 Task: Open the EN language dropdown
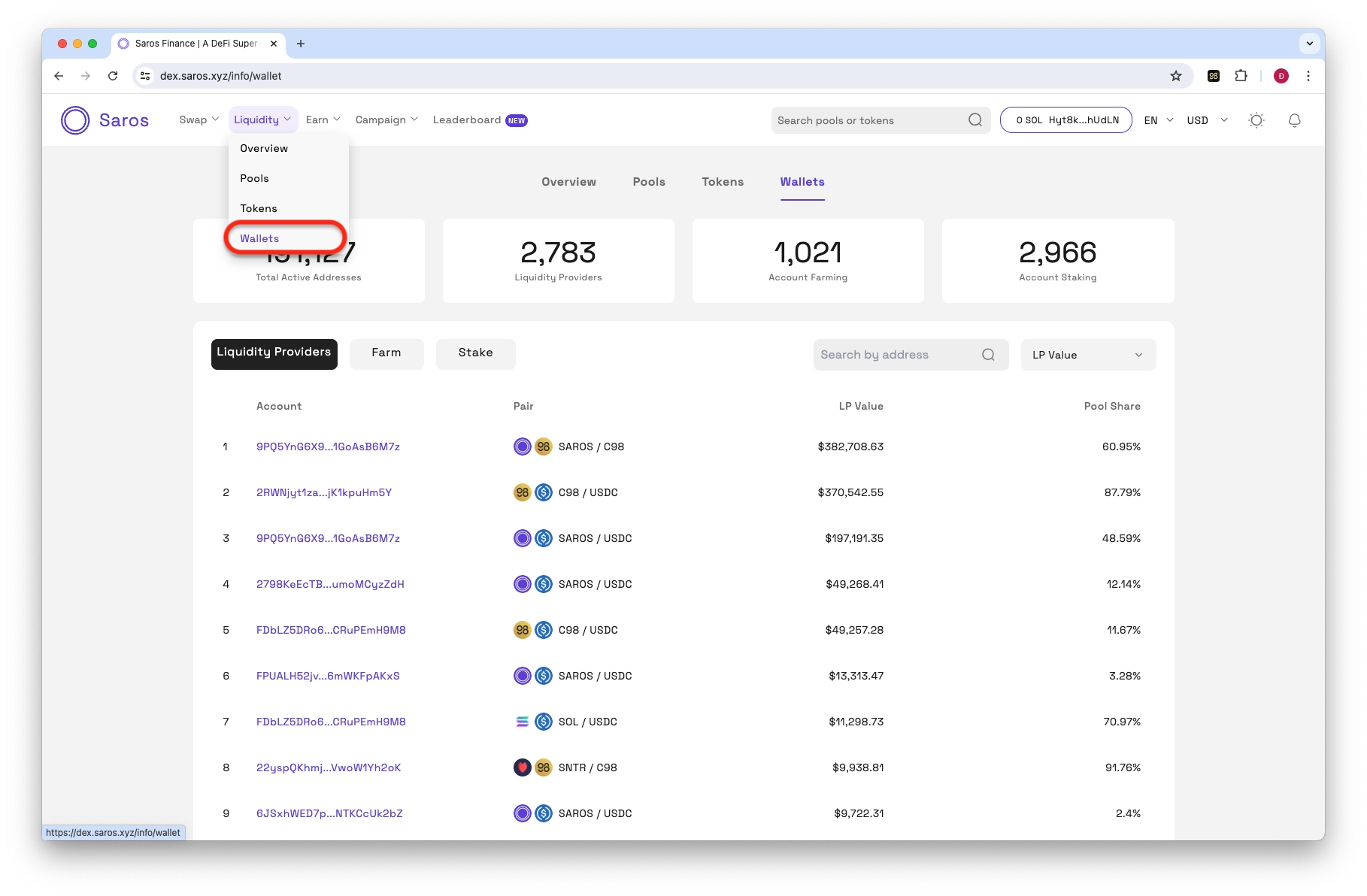[x=1159, y=120]
